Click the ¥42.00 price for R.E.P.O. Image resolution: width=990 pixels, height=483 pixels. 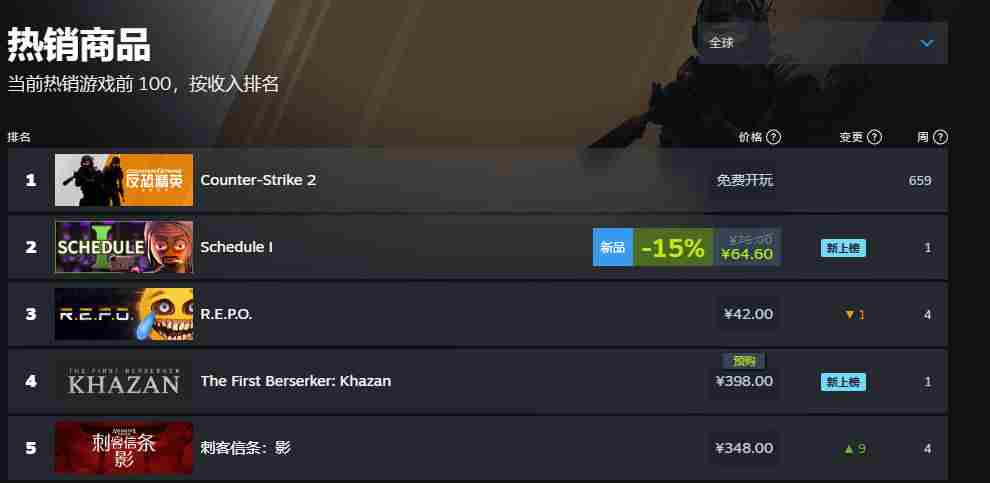click(x=748, y=314)
